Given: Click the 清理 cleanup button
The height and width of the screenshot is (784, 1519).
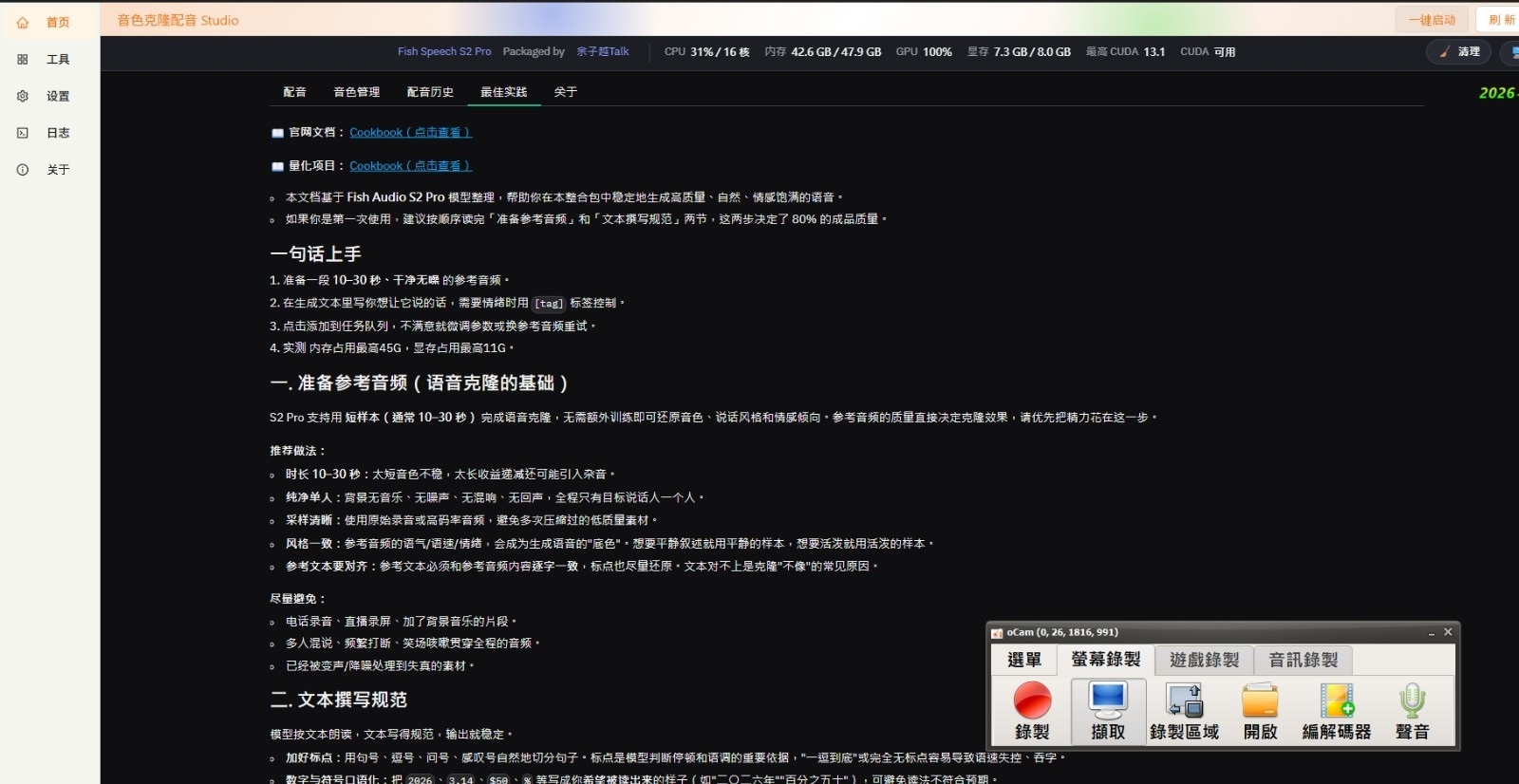Looking at the screenshot, I should (x=1459, y=52).
